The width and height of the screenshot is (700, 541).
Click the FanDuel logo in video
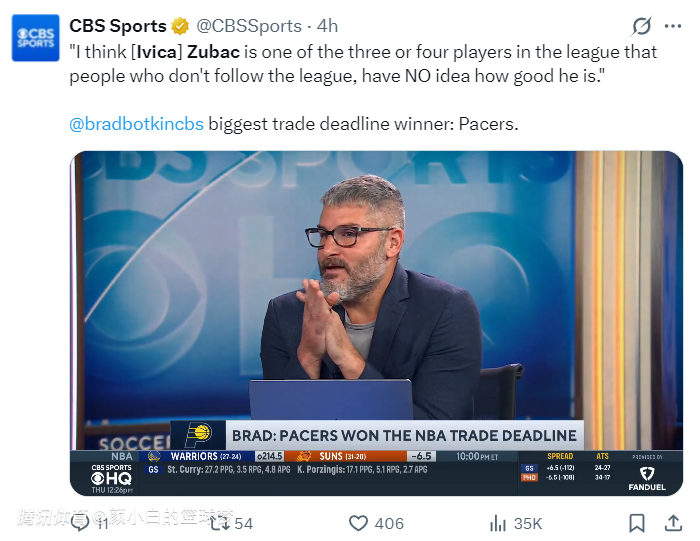(645, 477)
